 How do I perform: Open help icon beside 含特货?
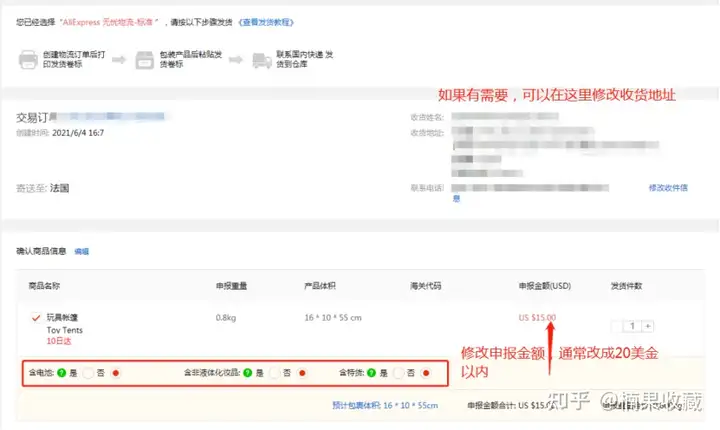pos(371,373)
